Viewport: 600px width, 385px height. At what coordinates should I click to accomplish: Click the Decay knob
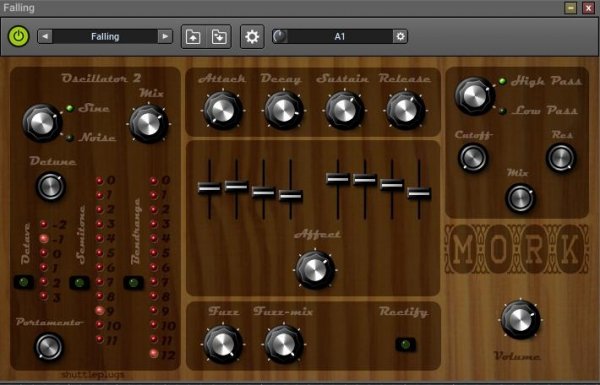pos(284,111)
